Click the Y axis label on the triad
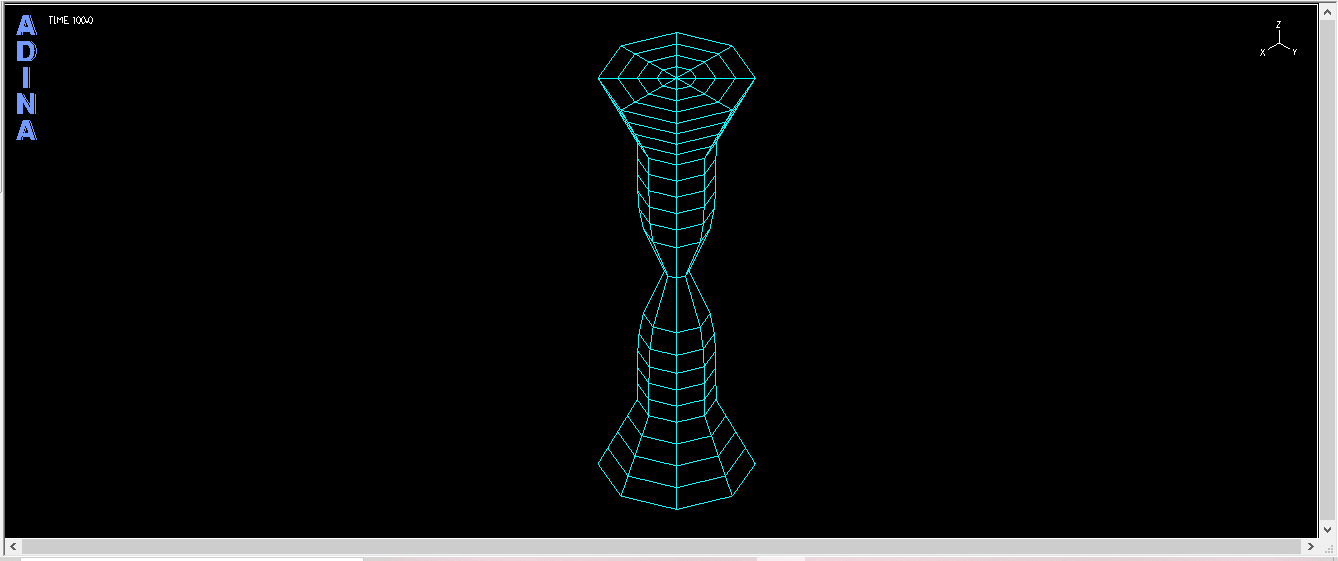 [x=1294, y=51]
